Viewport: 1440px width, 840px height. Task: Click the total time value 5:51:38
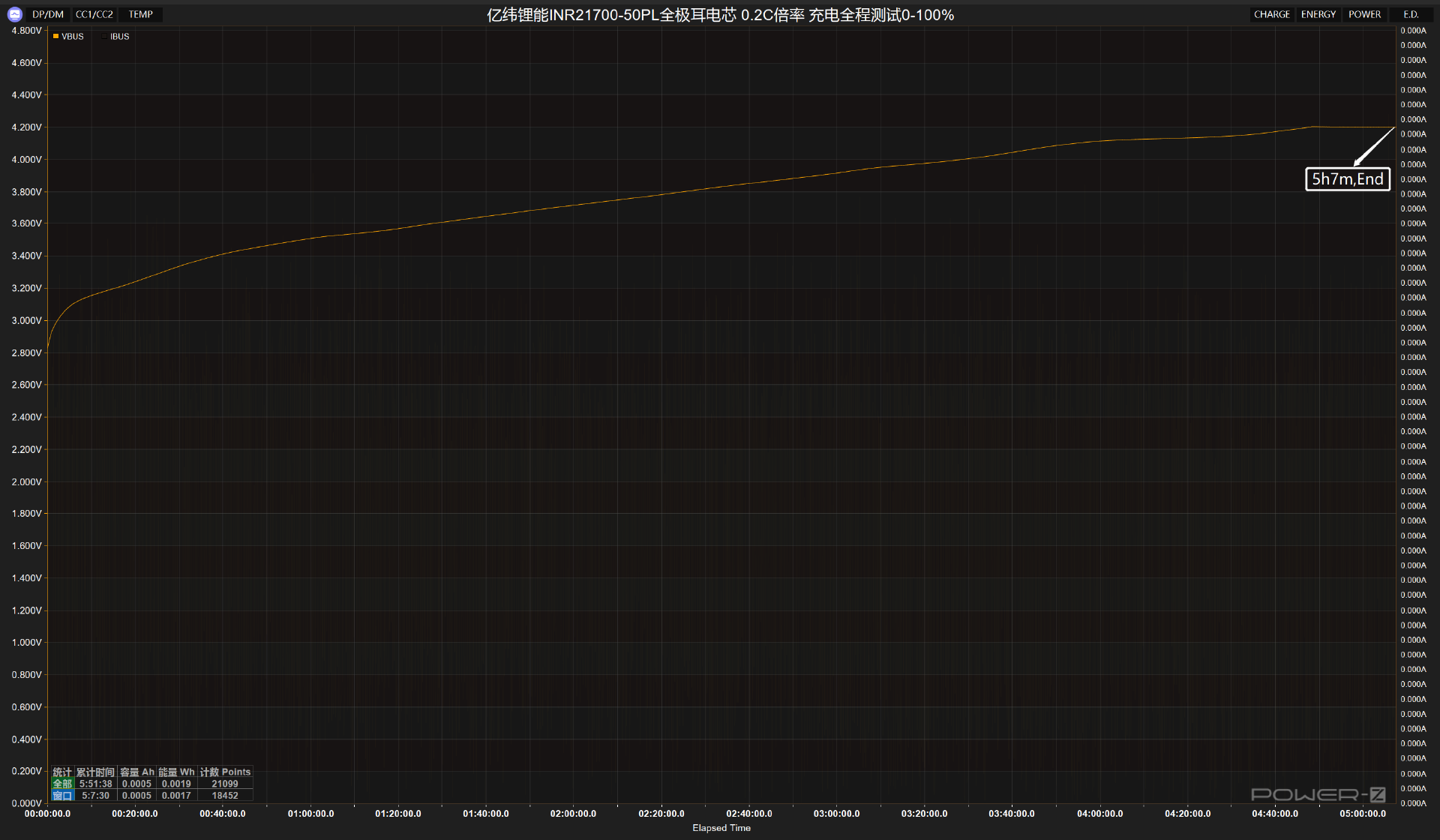[x=96, y=784]
